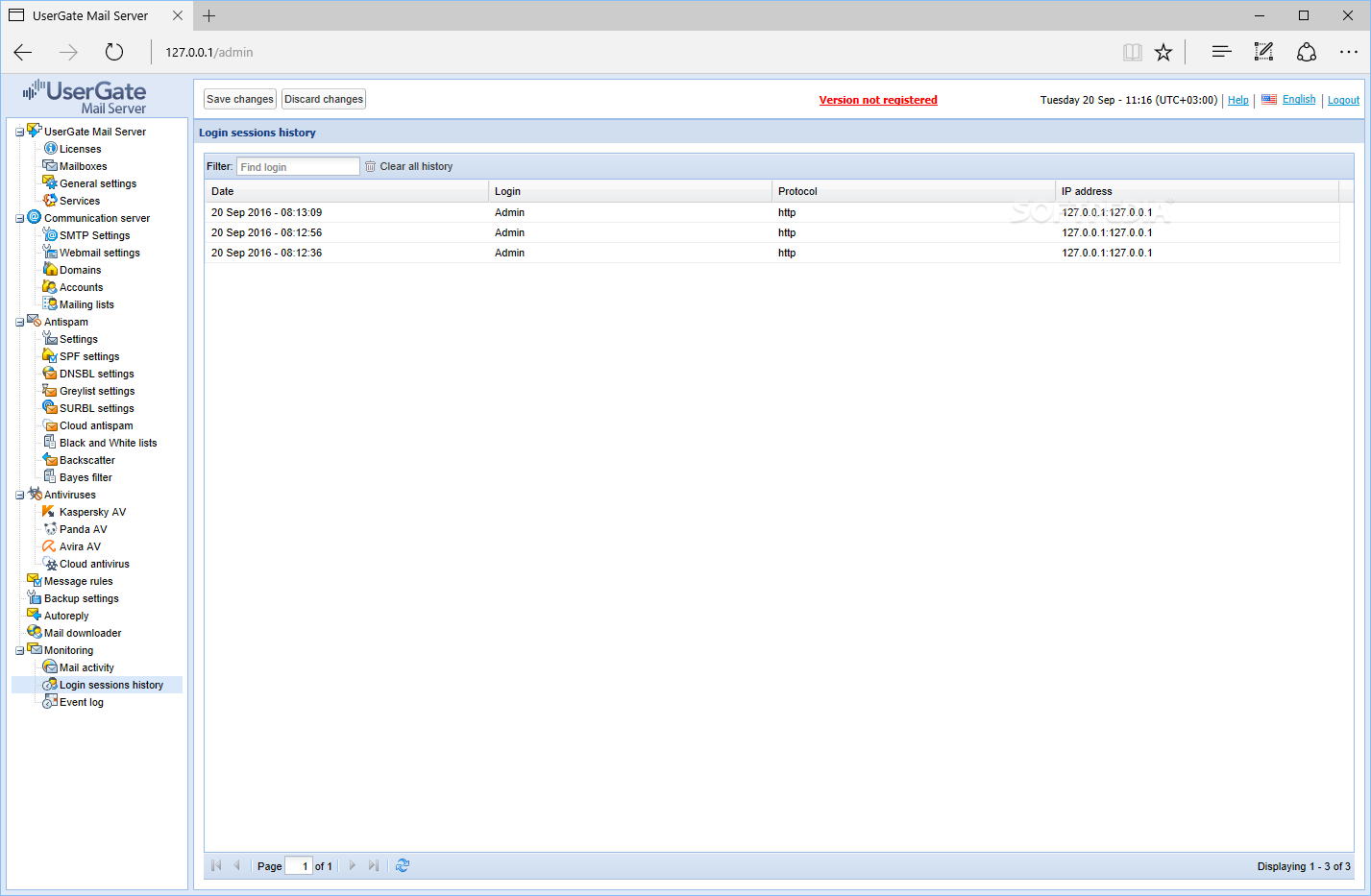Click the Discard changes button
This screenshot has width=1371, height=896.
click(x=324, y=99)
